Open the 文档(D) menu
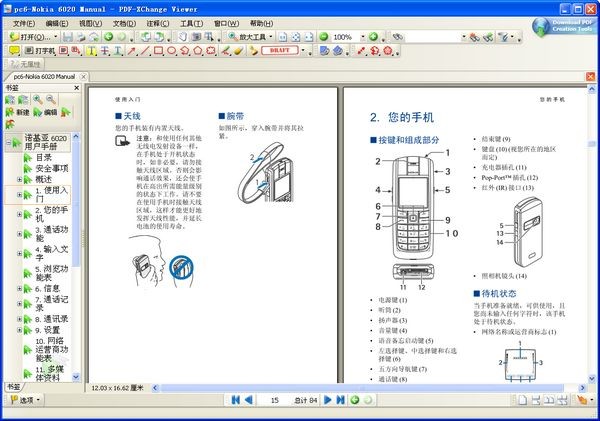 124,24
